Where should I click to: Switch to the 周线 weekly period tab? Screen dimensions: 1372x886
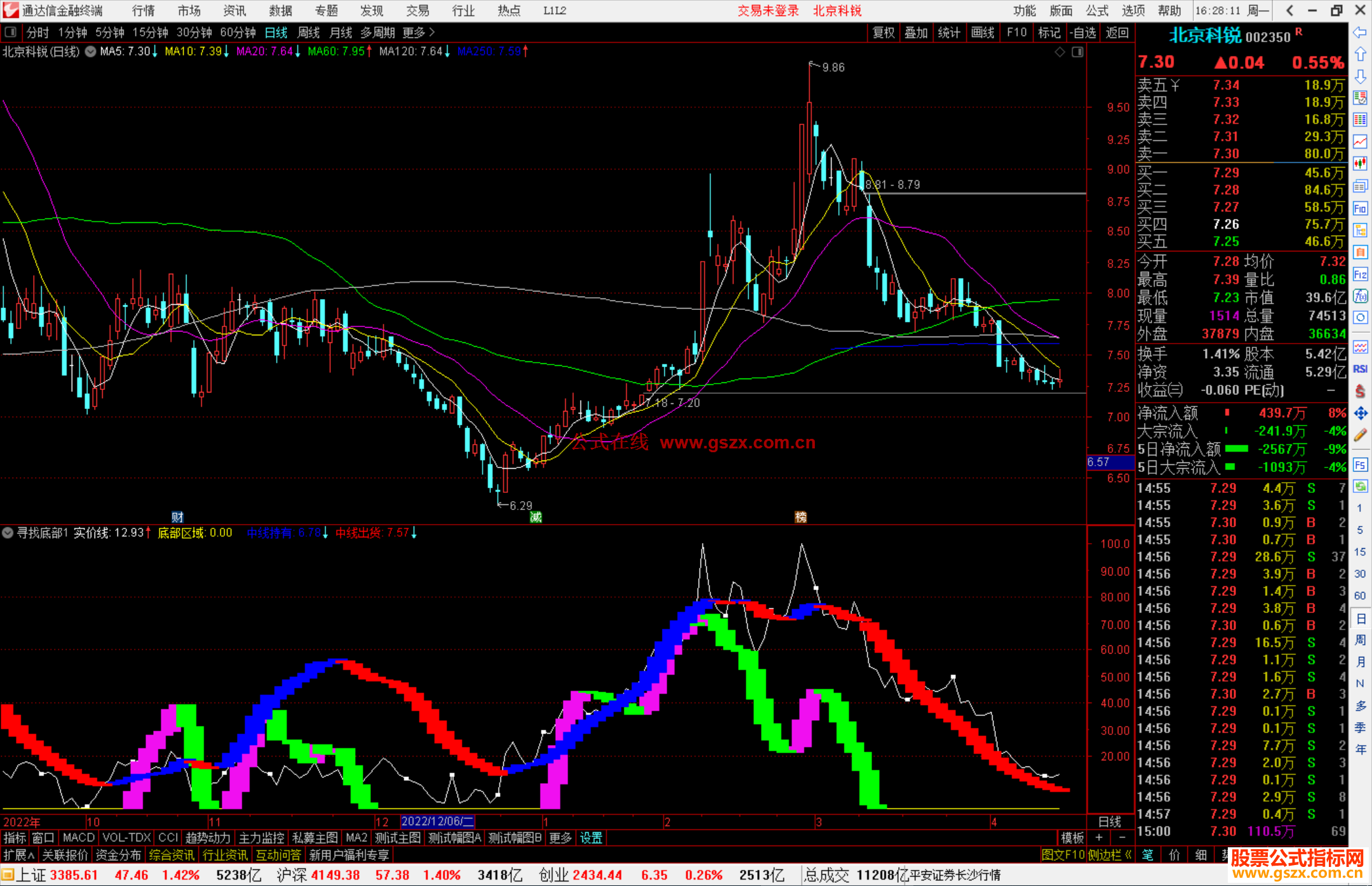309,32
